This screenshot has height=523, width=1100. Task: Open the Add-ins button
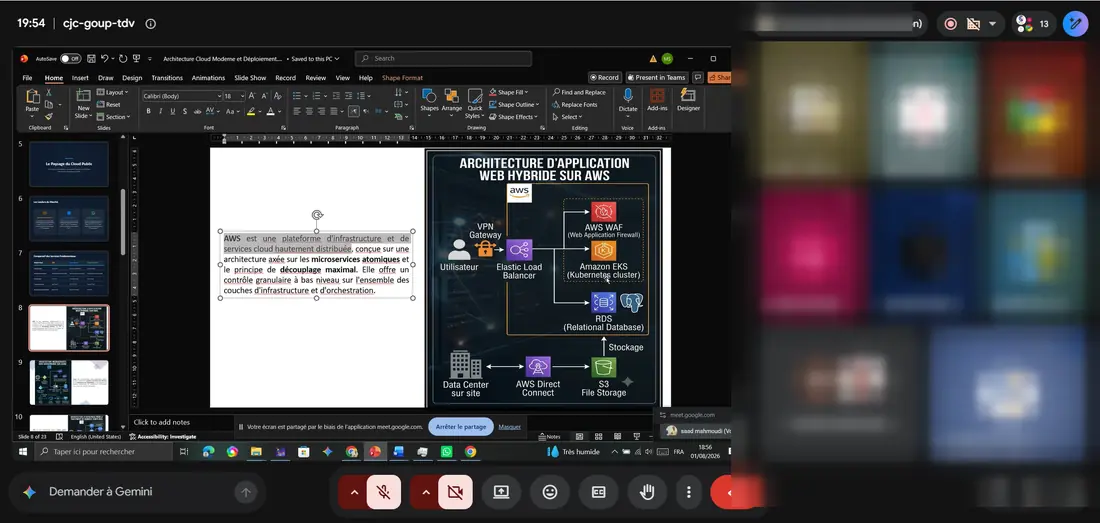click(x=657, y=100)
